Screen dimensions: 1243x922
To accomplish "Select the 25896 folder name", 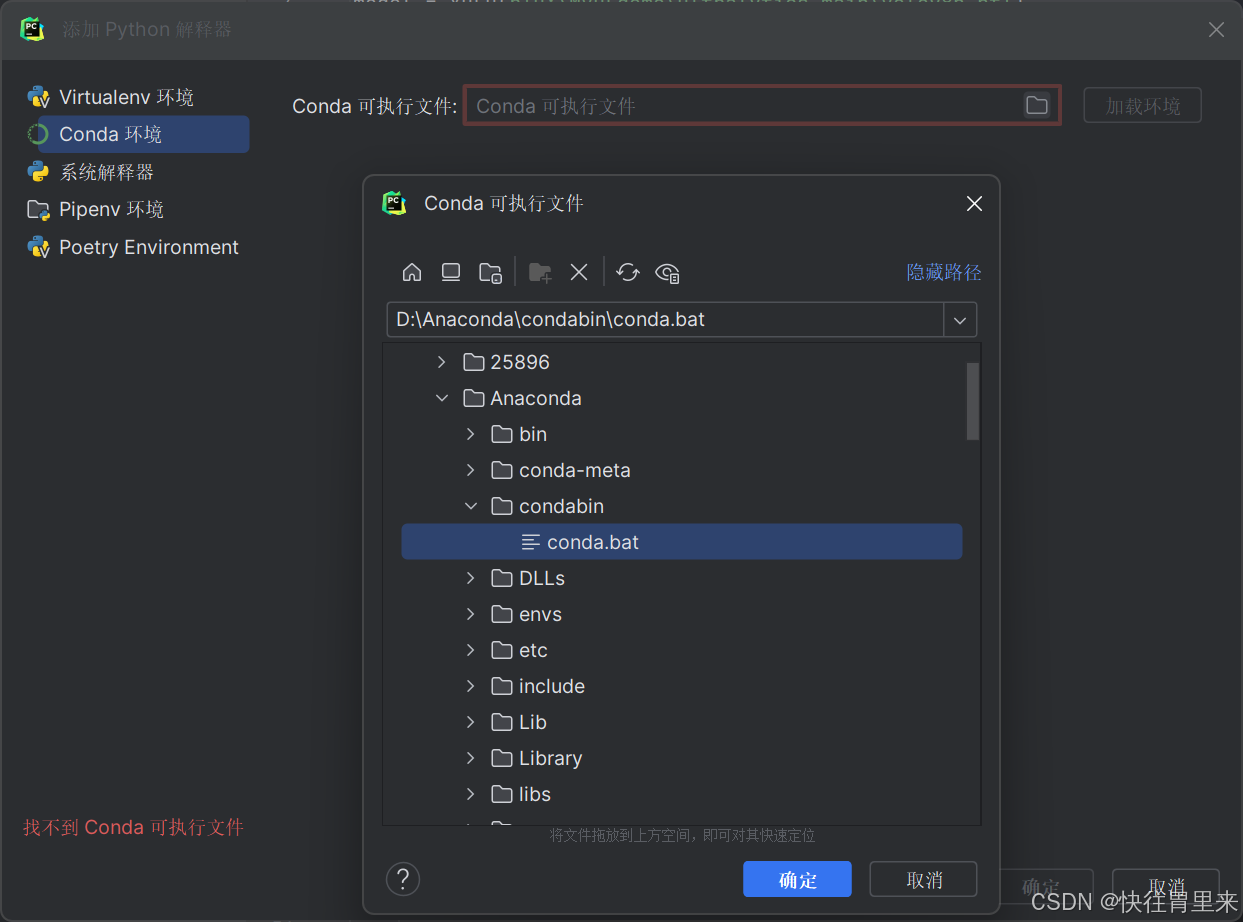I will tap(520, 362).
